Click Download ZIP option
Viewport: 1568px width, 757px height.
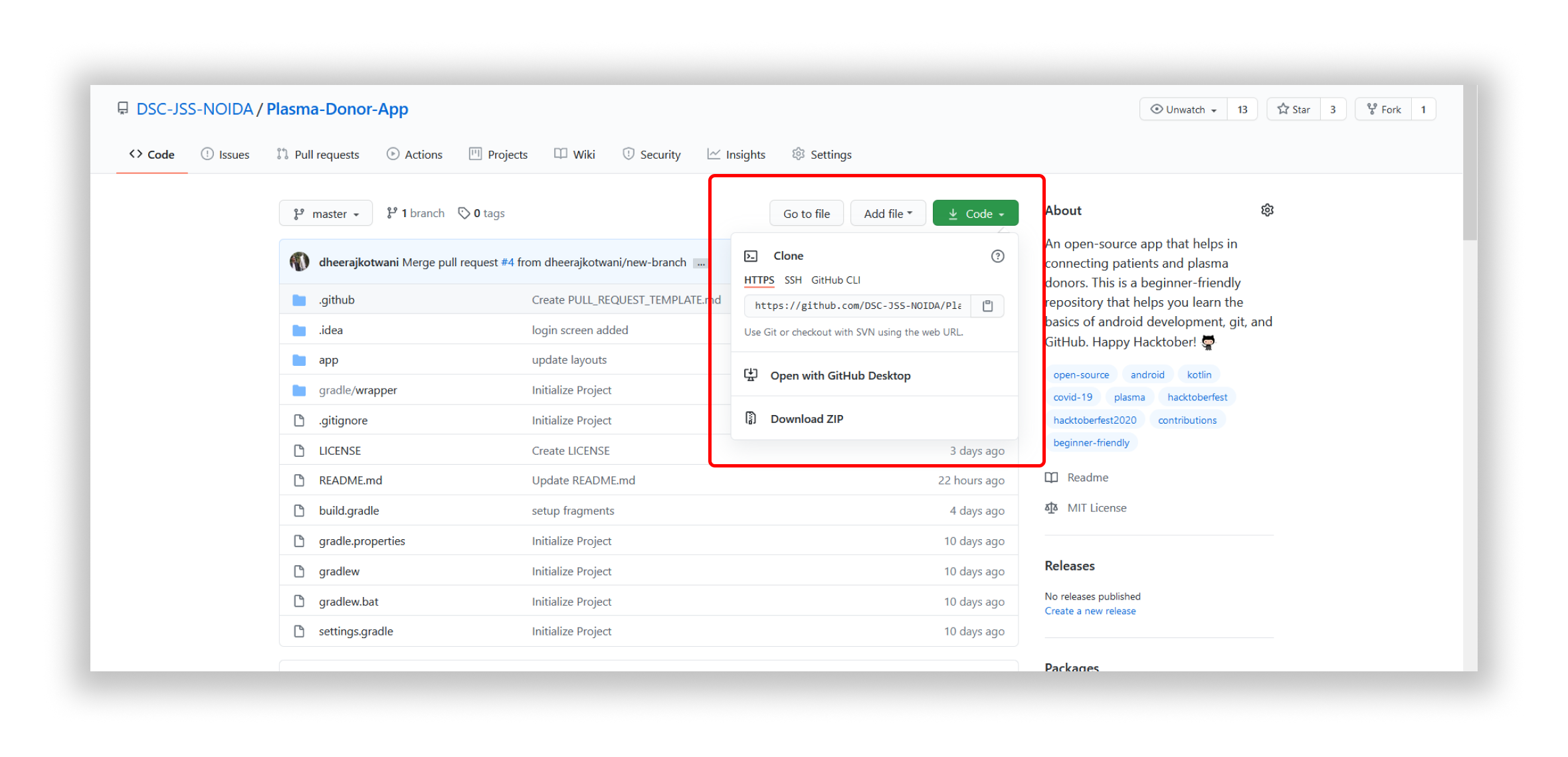807,419
